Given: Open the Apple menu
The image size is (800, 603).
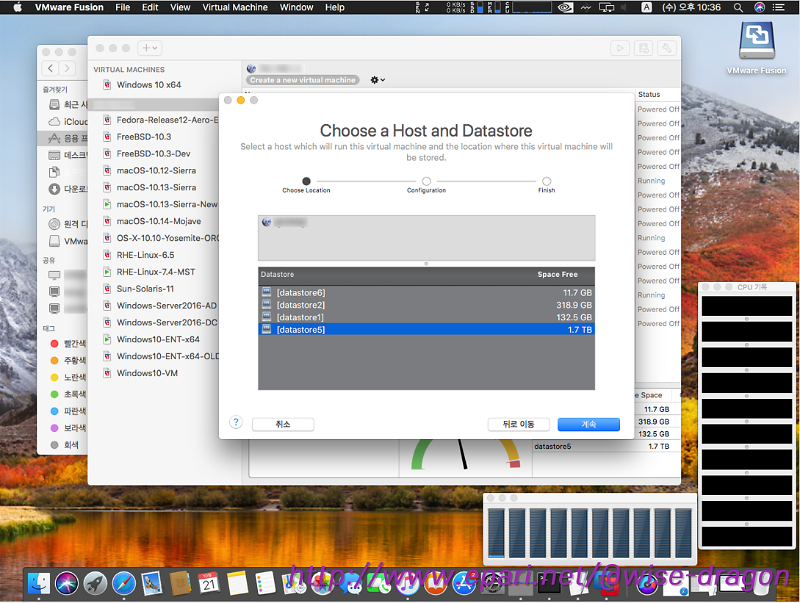Looking at the screenshot, I should (x=17, y=7).
